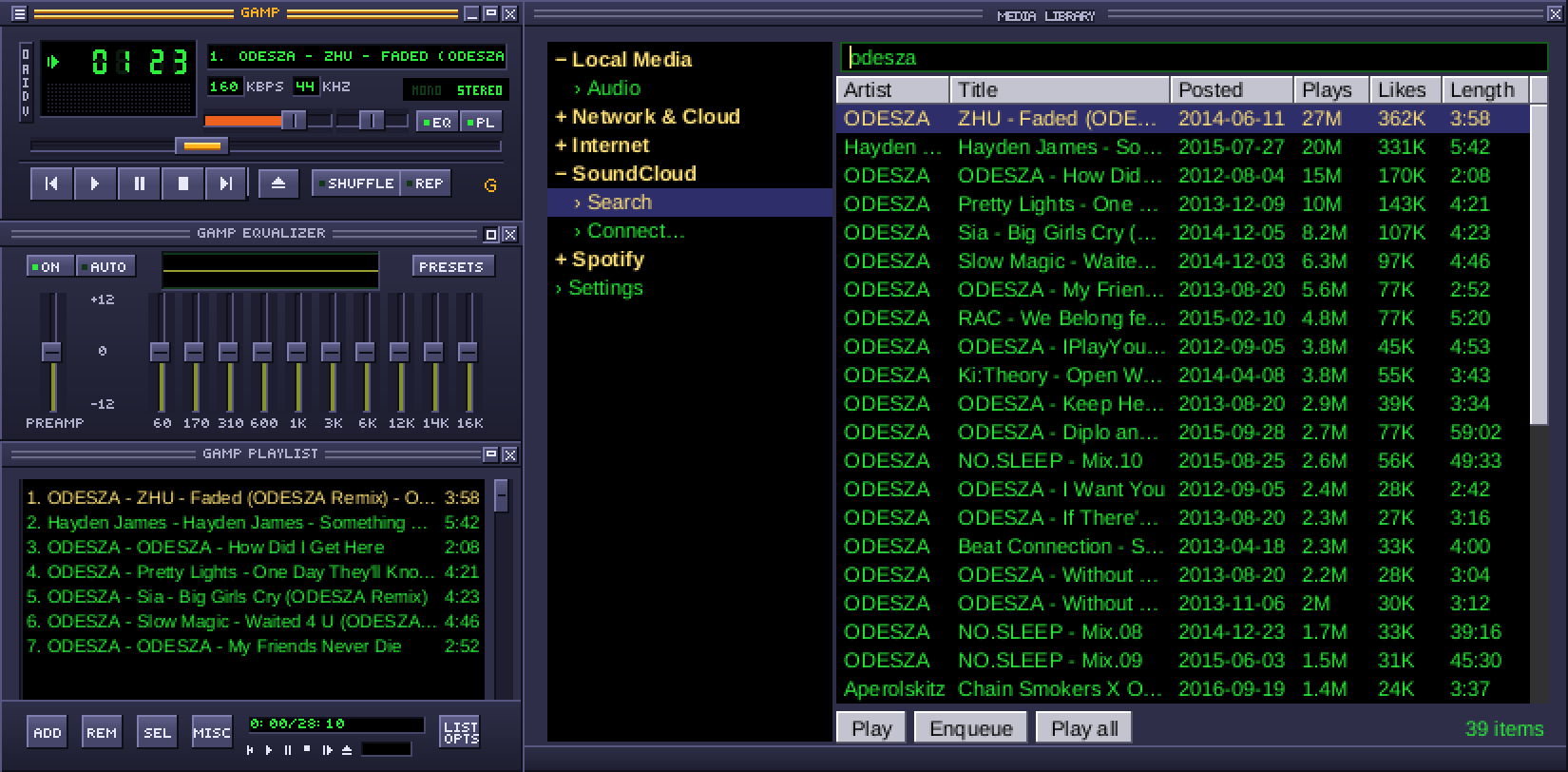
Task: Collapse the SoundCloud tree node
Action: [561, 174]
